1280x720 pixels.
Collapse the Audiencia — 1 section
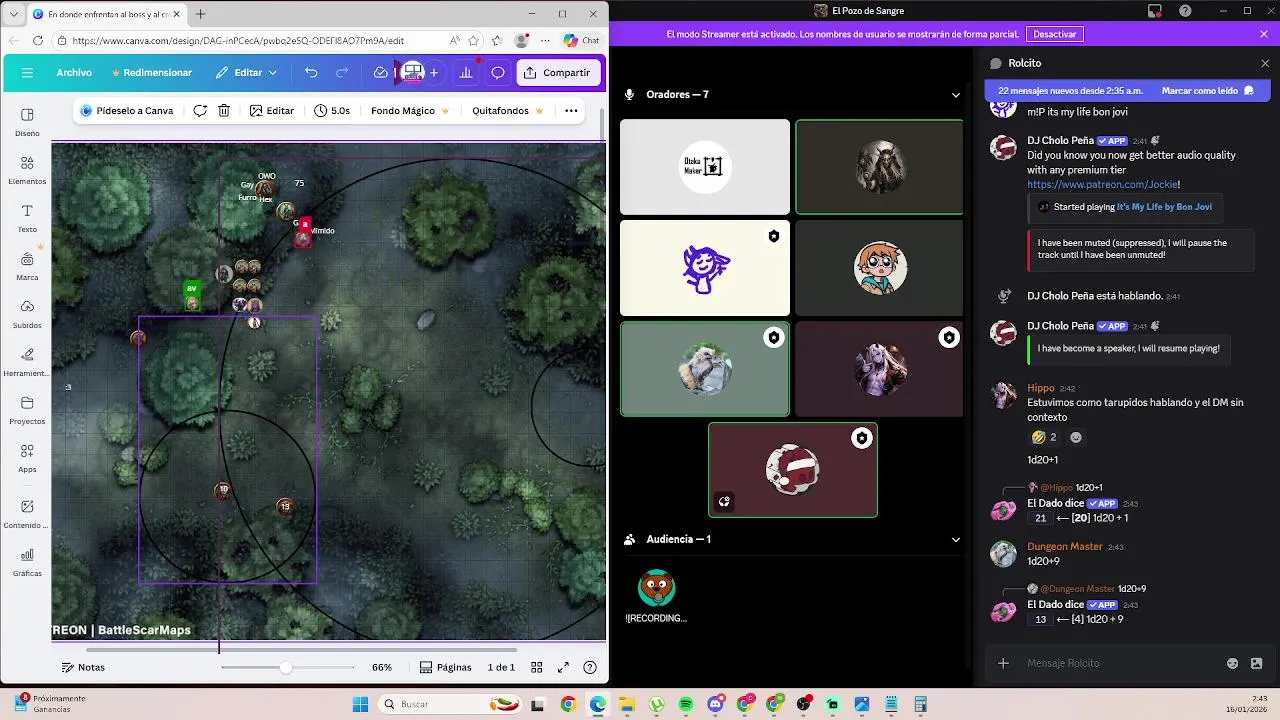tap(955, 539)
